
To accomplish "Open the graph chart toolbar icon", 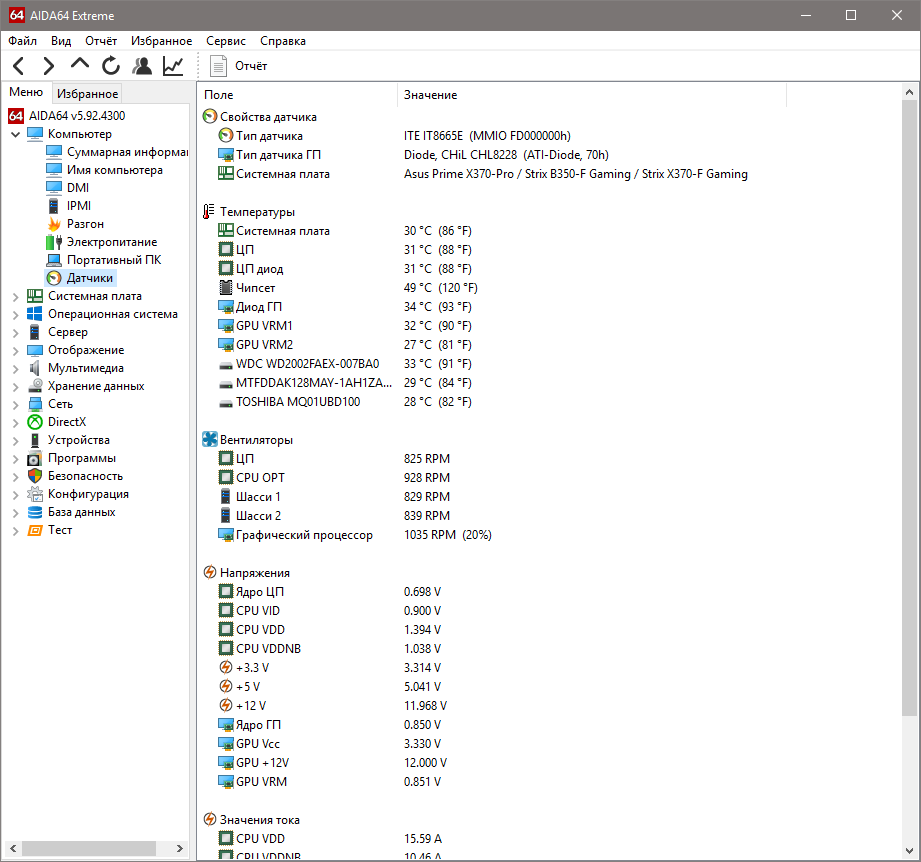I will point(173,66).
